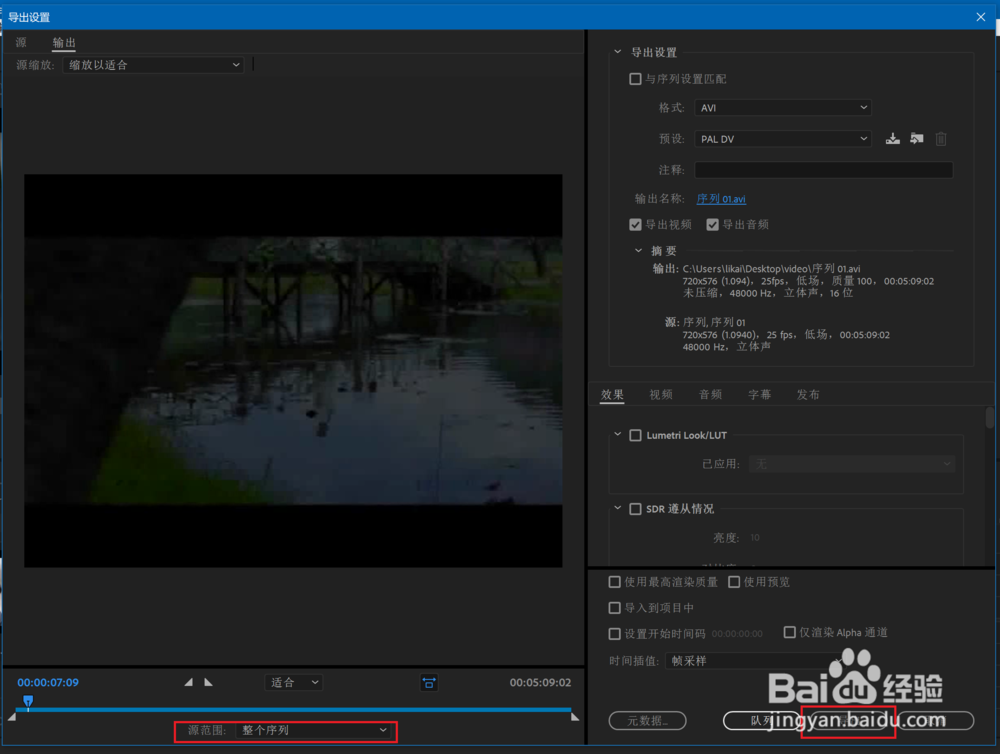Open the 时间插值 帧采样 dropdown
Screen dimensions: 1000x754
756,661
